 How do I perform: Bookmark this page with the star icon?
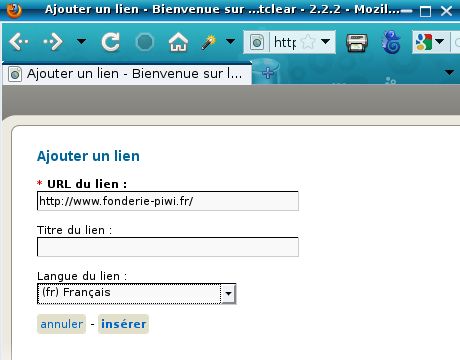308,42
